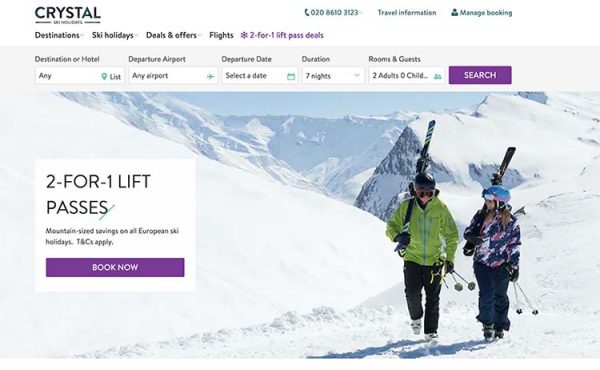Expand the Ski holidays menu
The width and height of the screenshot is (600, 370).
click(115, 35)
